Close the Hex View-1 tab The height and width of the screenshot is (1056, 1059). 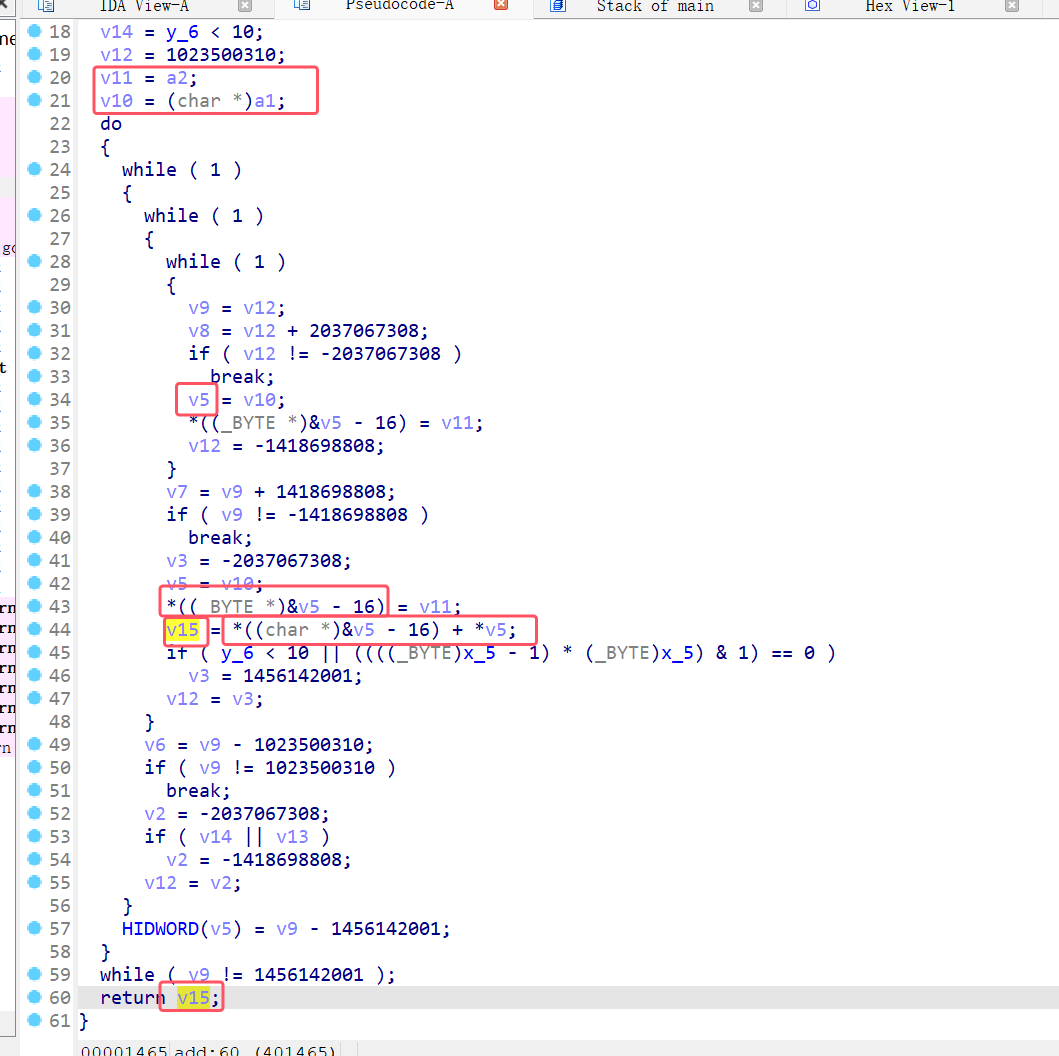point(1010,6)
